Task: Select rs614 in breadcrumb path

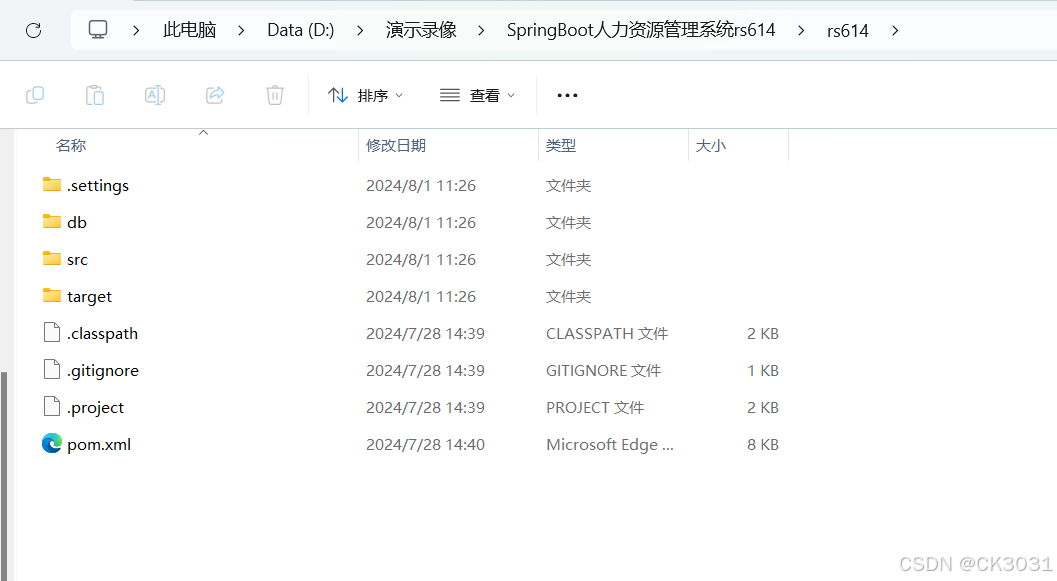Action: (847, 31)
